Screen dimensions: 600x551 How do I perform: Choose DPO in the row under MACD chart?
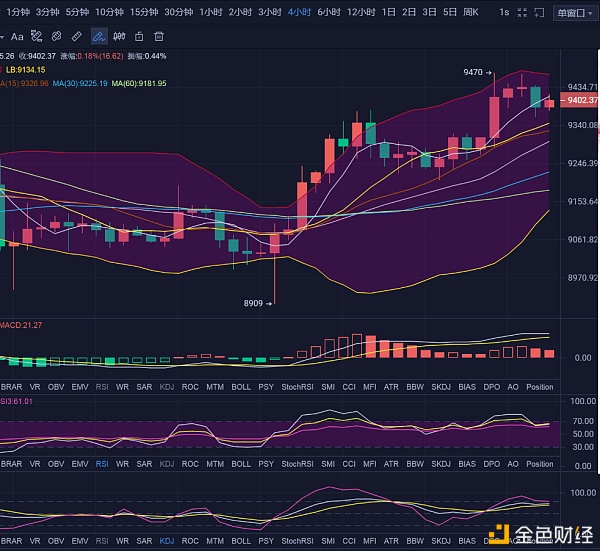[492, 387]
